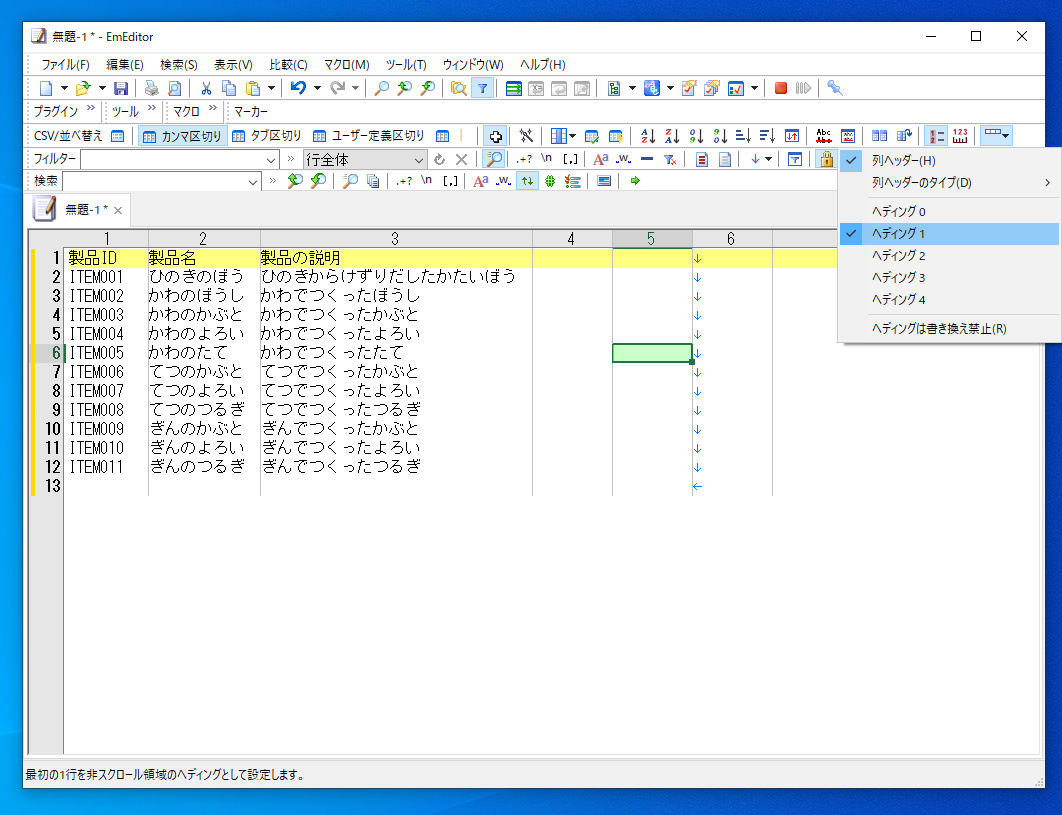Toggle the checked 列ヘッダー(H) option
1062x815 pixels.
coord(948,161)
